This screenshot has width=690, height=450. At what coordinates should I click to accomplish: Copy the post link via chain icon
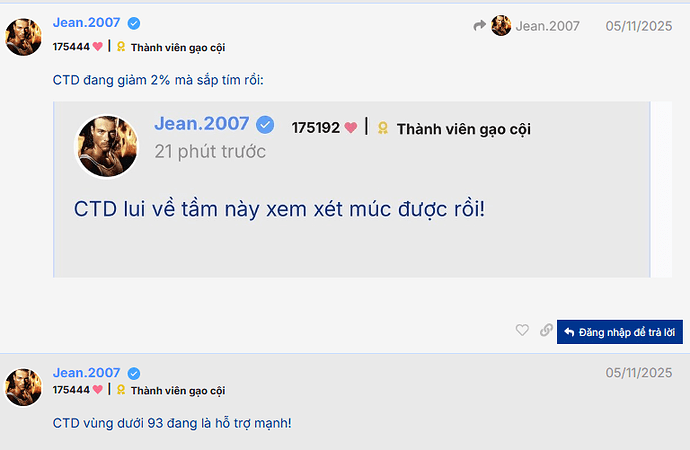pos(546,331)
